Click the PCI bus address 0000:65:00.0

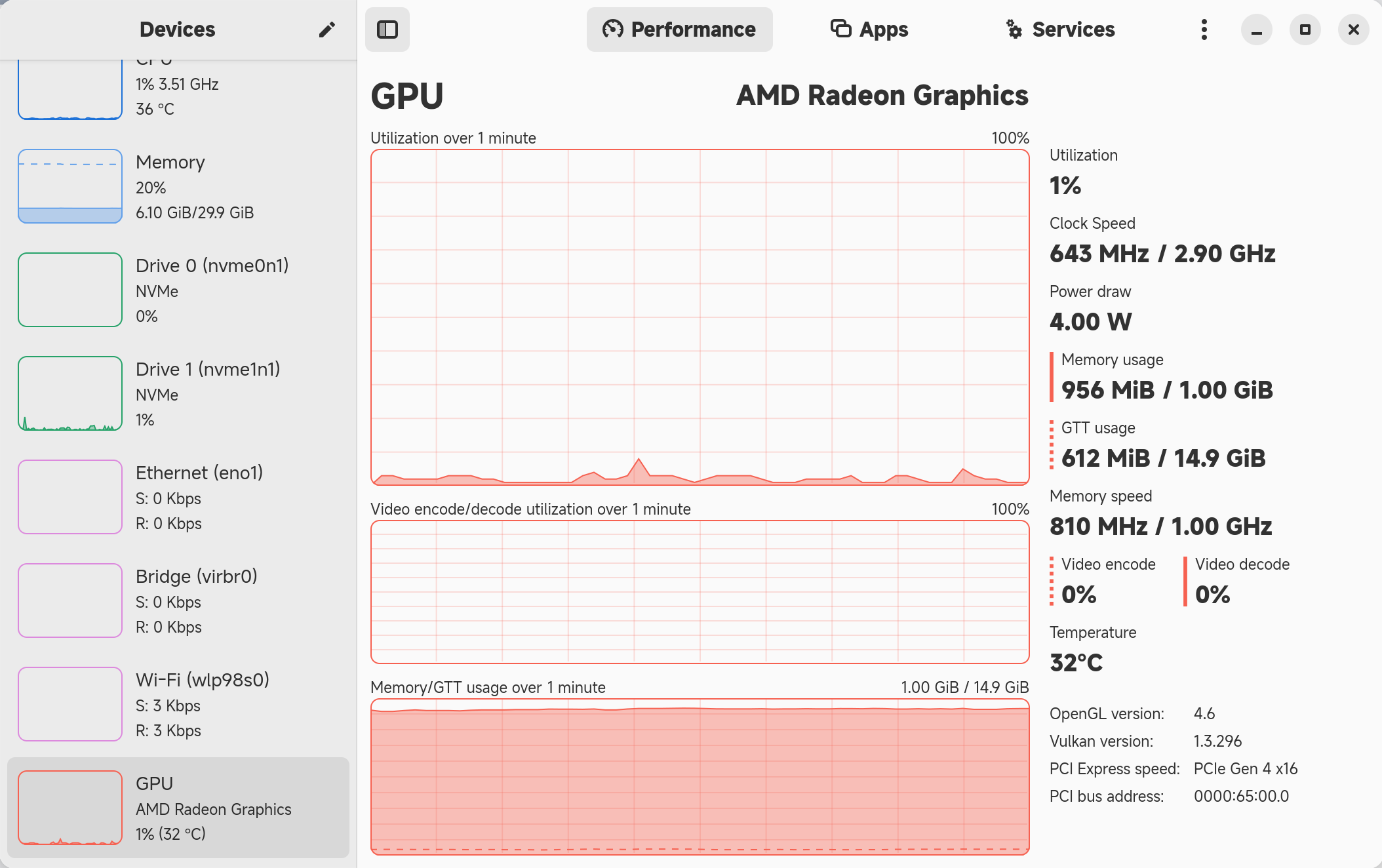pyautogui.click(x=1241, y=797)
